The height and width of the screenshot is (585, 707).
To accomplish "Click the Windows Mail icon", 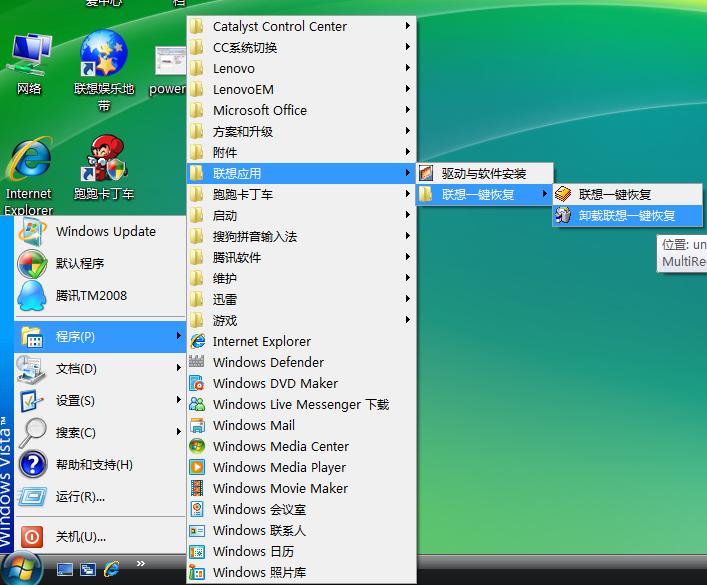I will coord(197,425).
